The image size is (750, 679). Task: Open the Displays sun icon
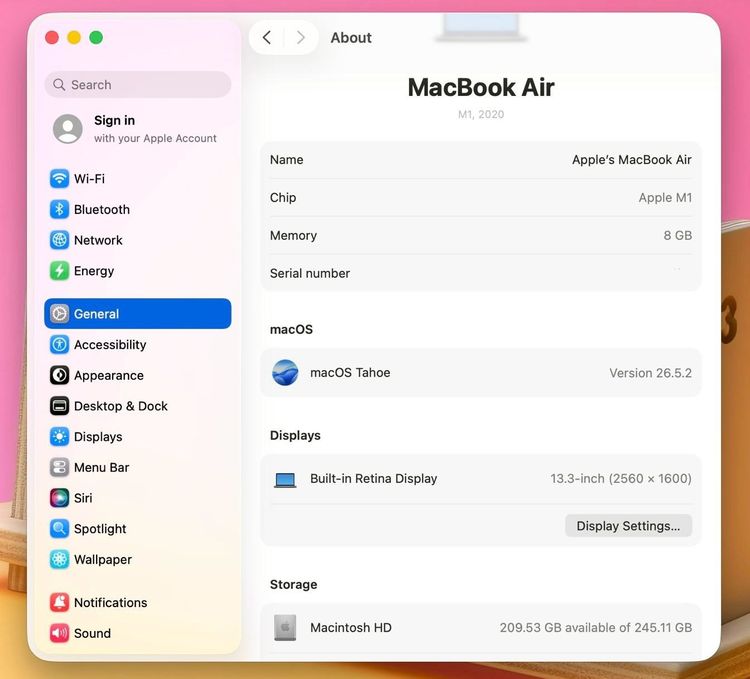coord(59,437)
